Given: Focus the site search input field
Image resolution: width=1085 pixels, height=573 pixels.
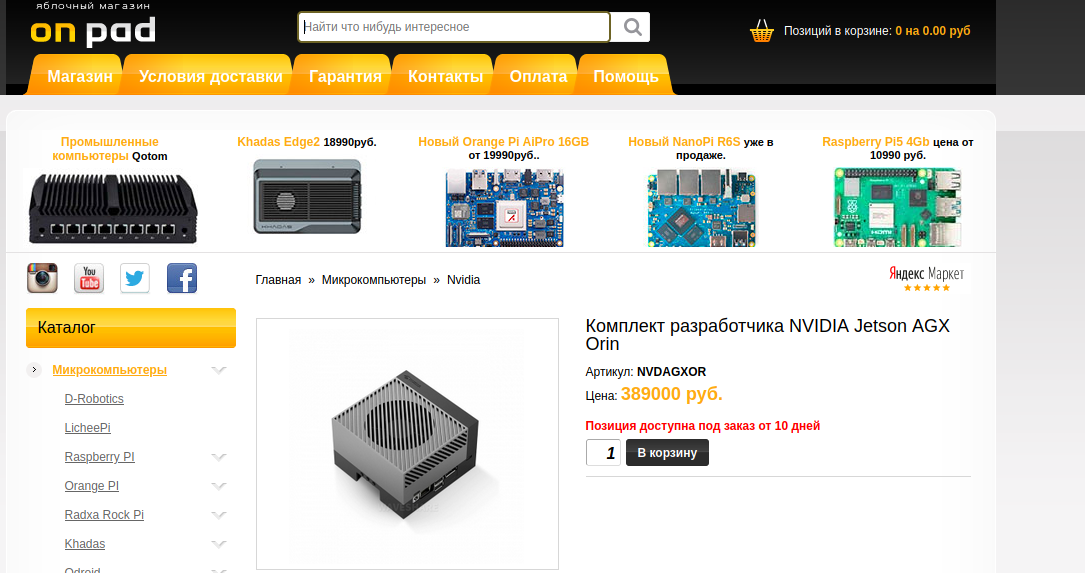Looking at the screenshot, I should coord(454,27).
